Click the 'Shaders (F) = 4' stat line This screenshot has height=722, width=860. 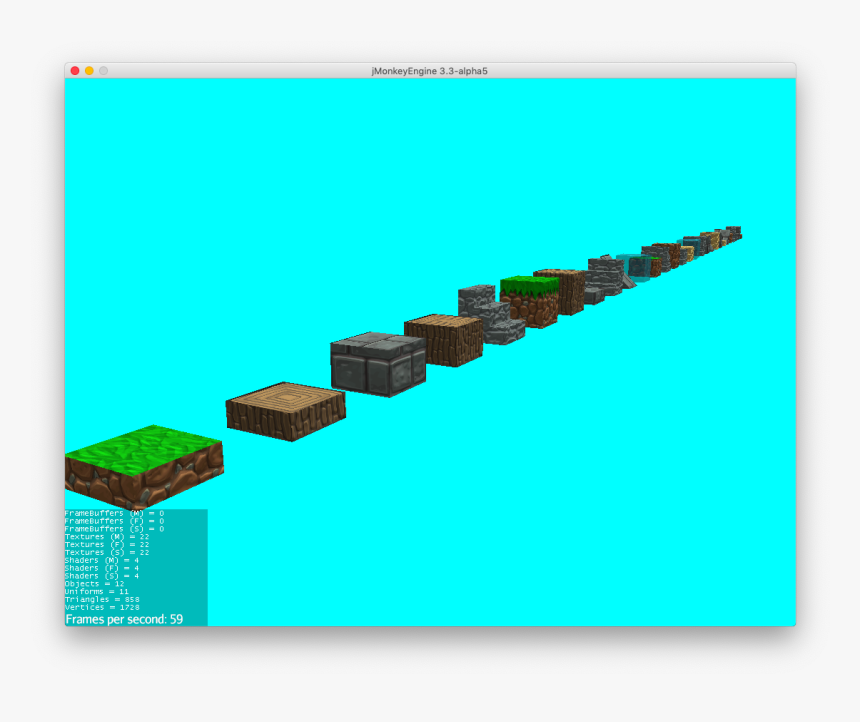point(102,568)
